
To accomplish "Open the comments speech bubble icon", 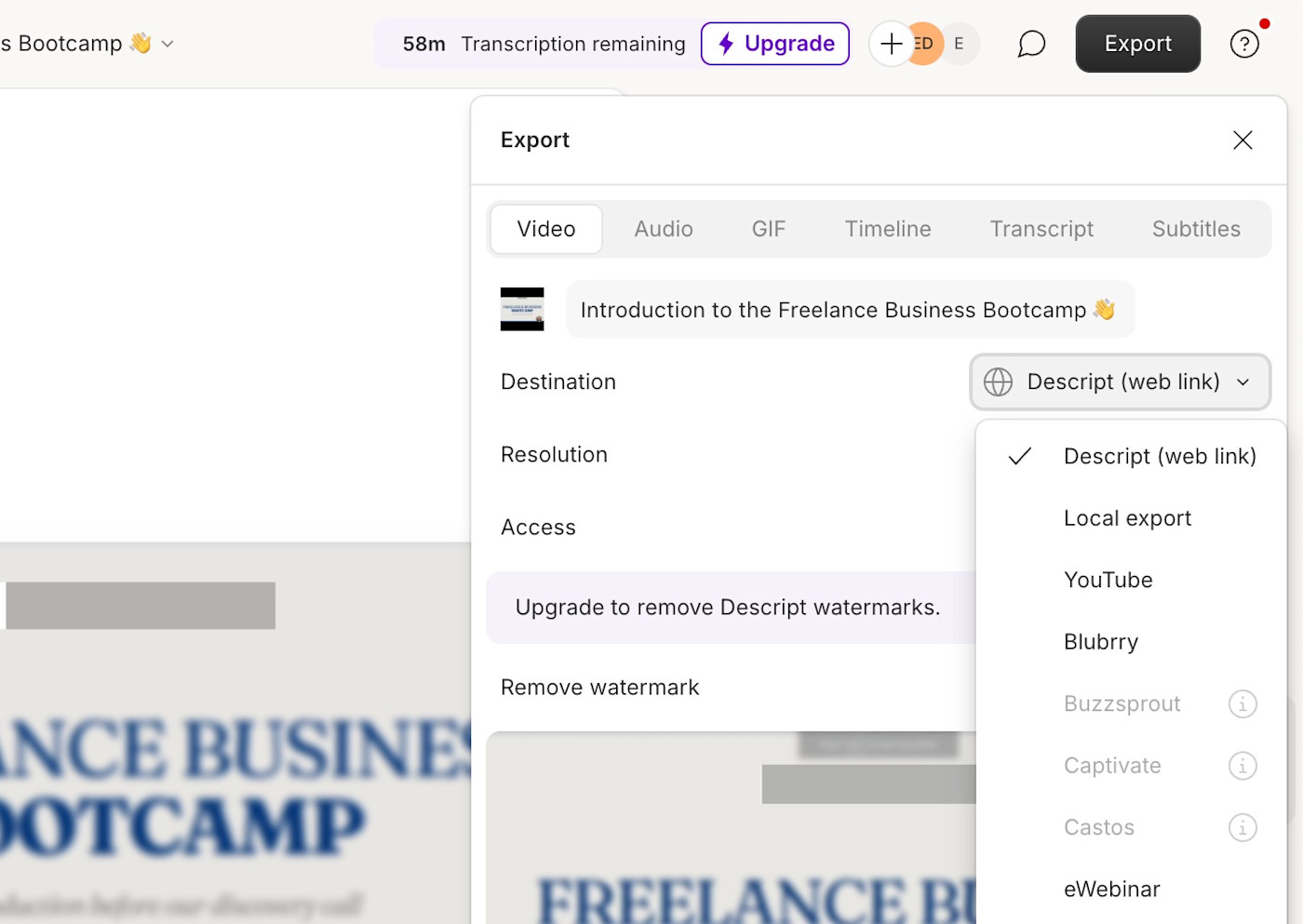I will coord(1031,44).
